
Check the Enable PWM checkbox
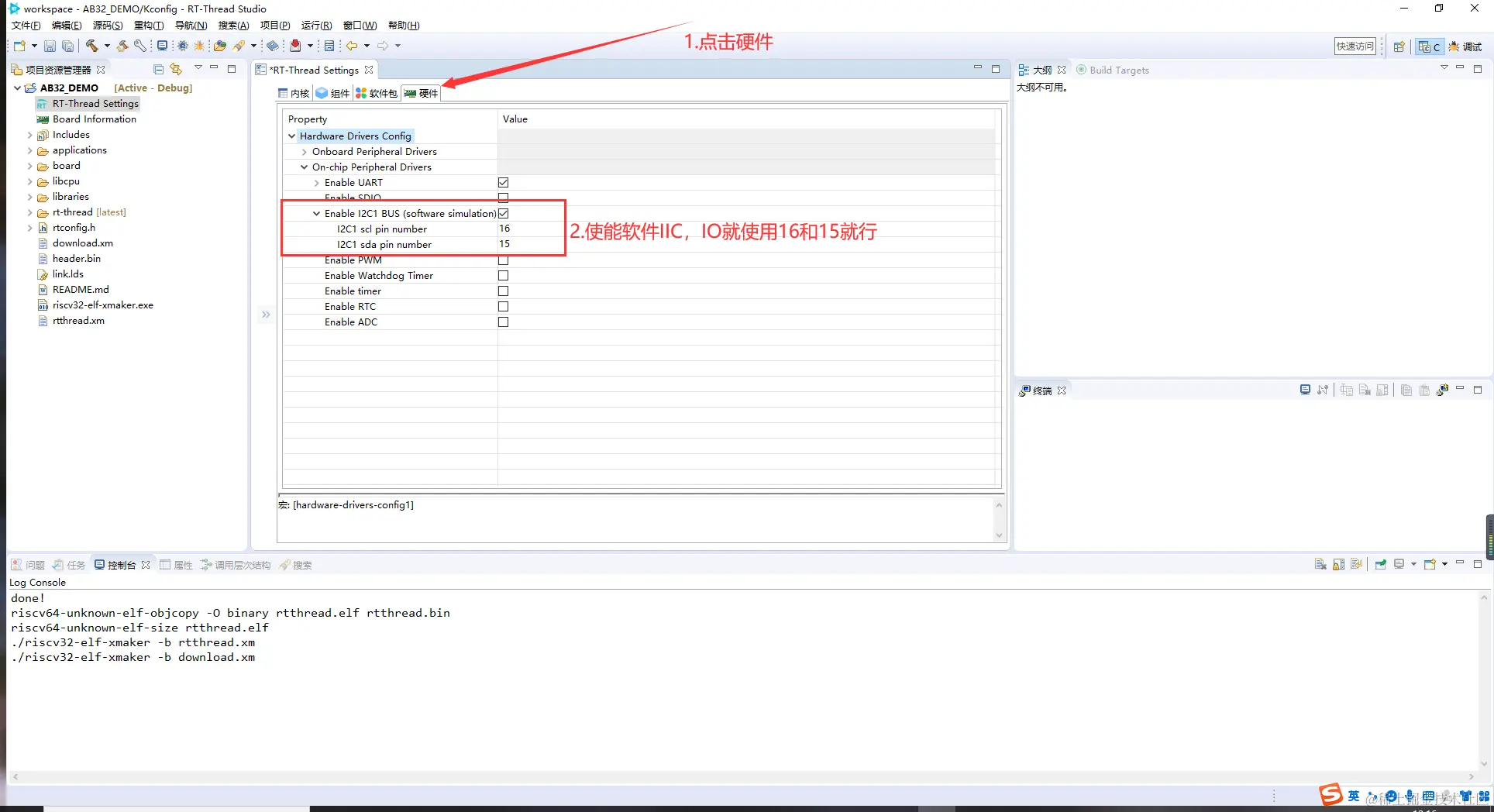point(504,260)
